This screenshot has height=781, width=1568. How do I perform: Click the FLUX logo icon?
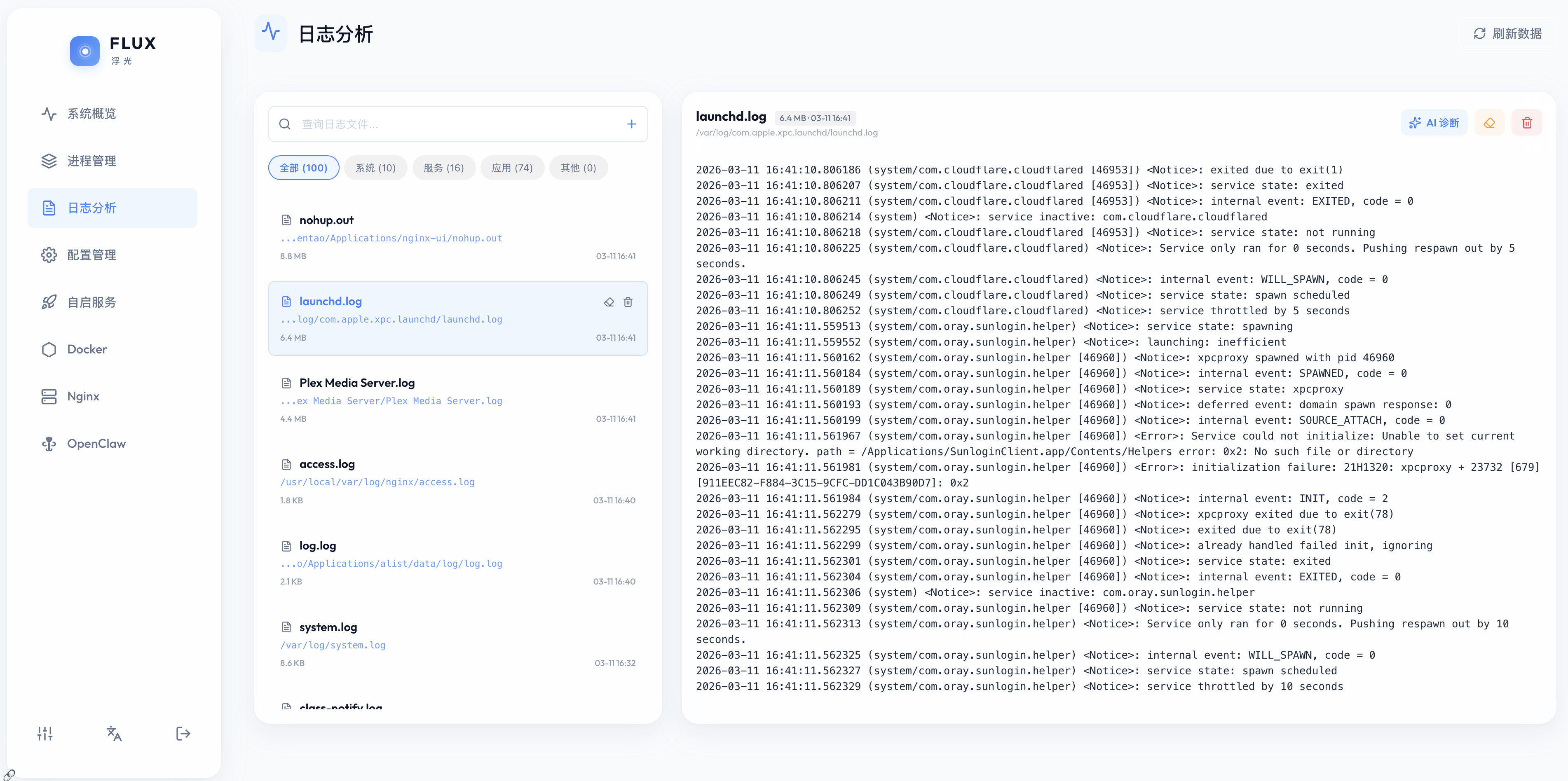[84, 51]
